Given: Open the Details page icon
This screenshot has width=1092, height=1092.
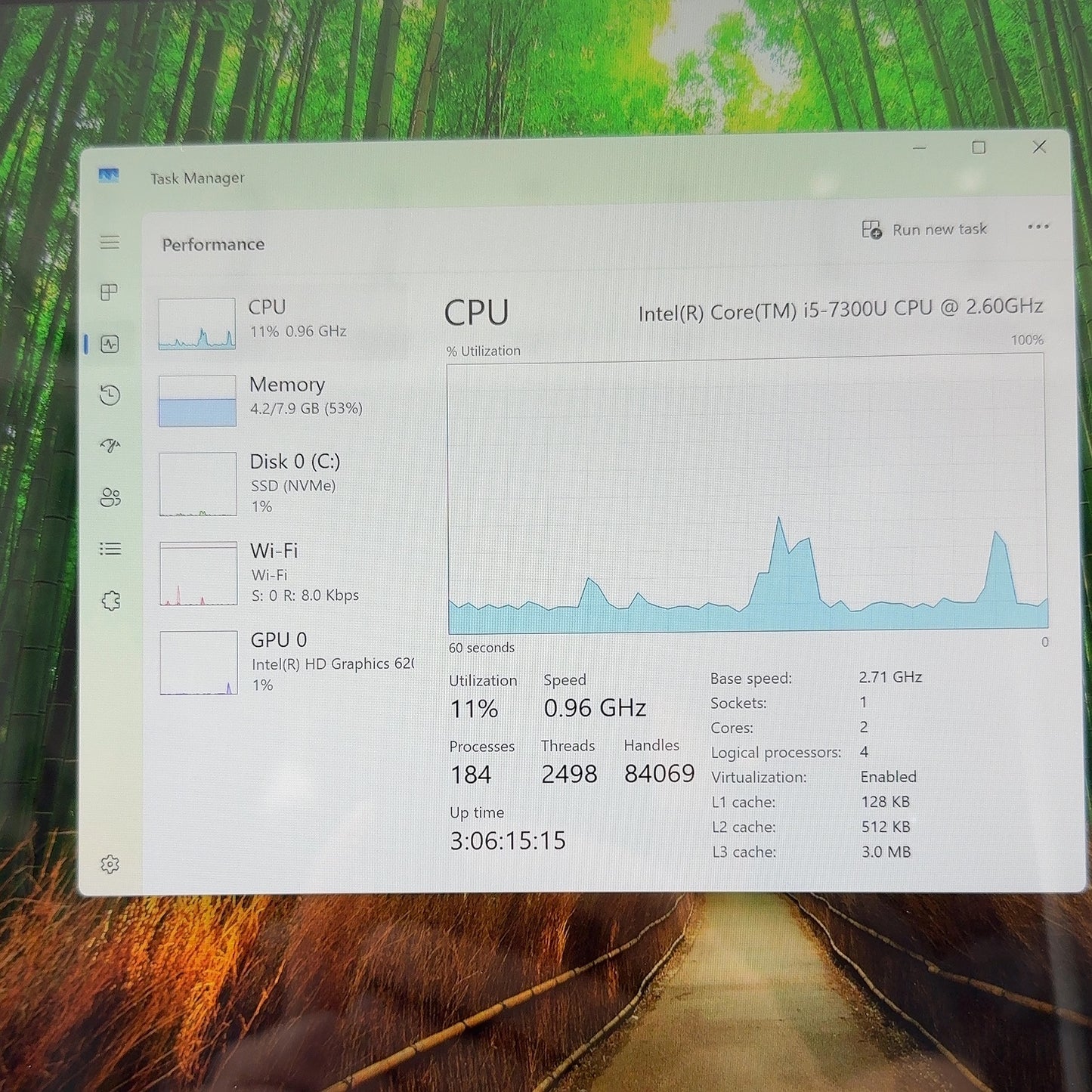Looking at the screenshot, I should (110, 549).
